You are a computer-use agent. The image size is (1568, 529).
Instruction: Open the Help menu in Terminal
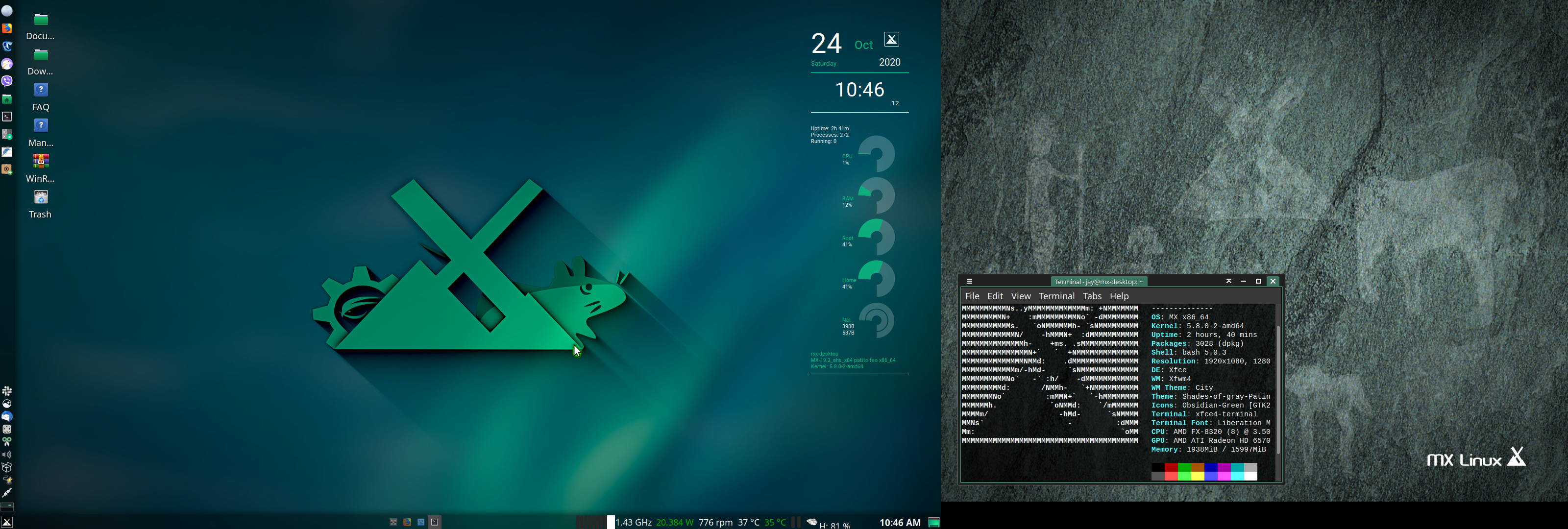pyautogui.click(x=1119, y=296)
